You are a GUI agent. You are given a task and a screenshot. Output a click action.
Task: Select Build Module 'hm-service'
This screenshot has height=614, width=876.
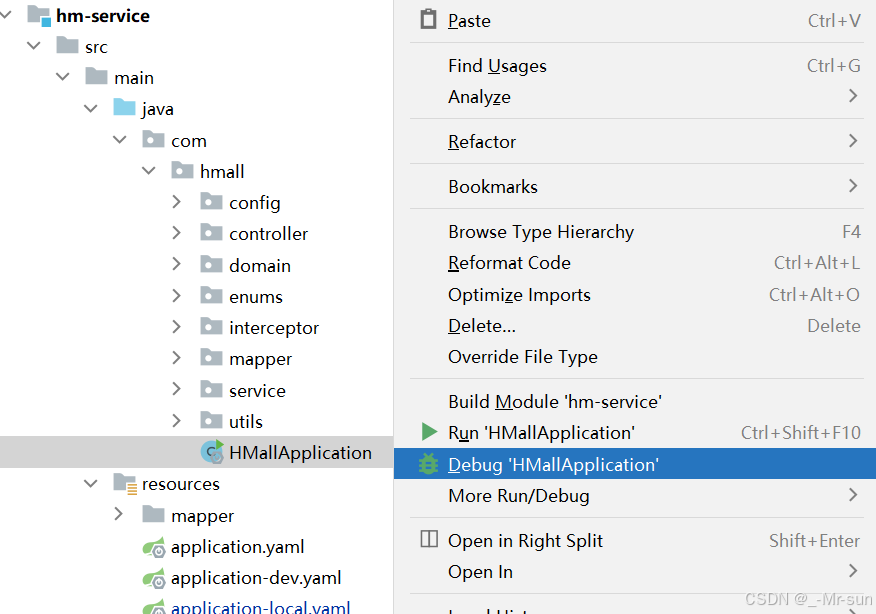point(554,401)
